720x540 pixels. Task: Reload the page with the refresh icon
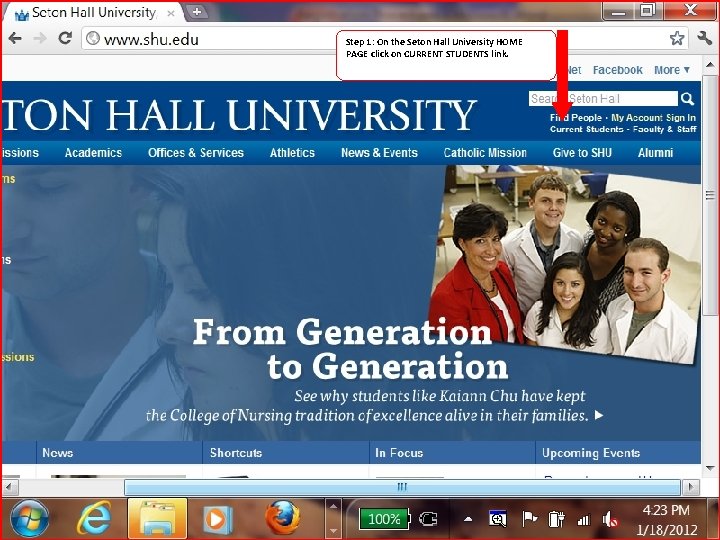65,38
